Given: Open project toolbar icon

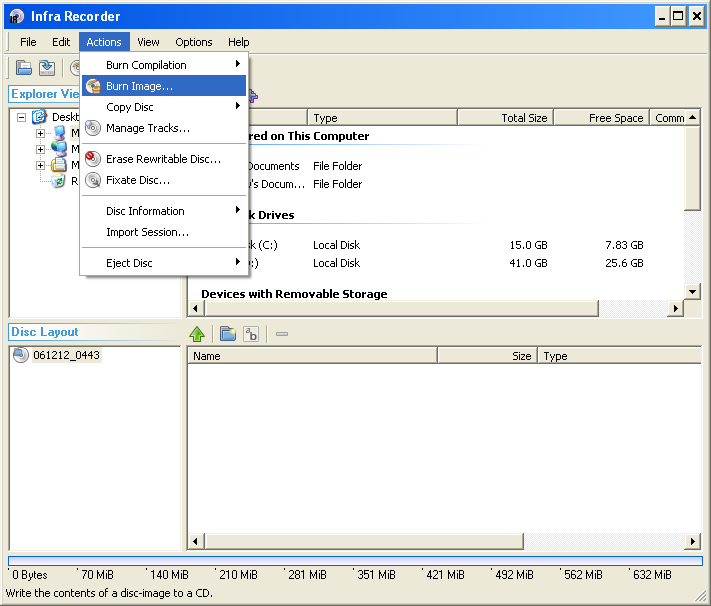Looking at the screenshot, I should click(24, 68).
